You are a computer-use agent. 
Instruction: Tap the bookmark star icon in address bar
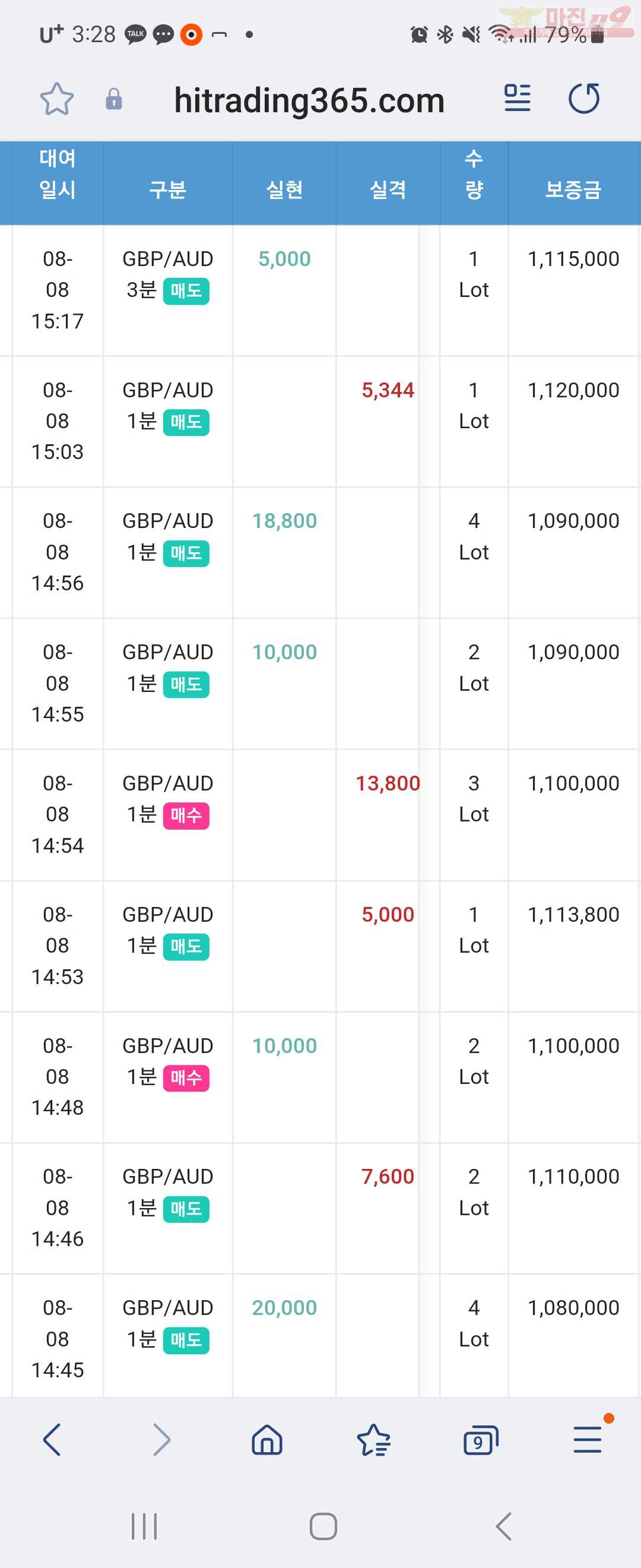click(x=56, y=99)
